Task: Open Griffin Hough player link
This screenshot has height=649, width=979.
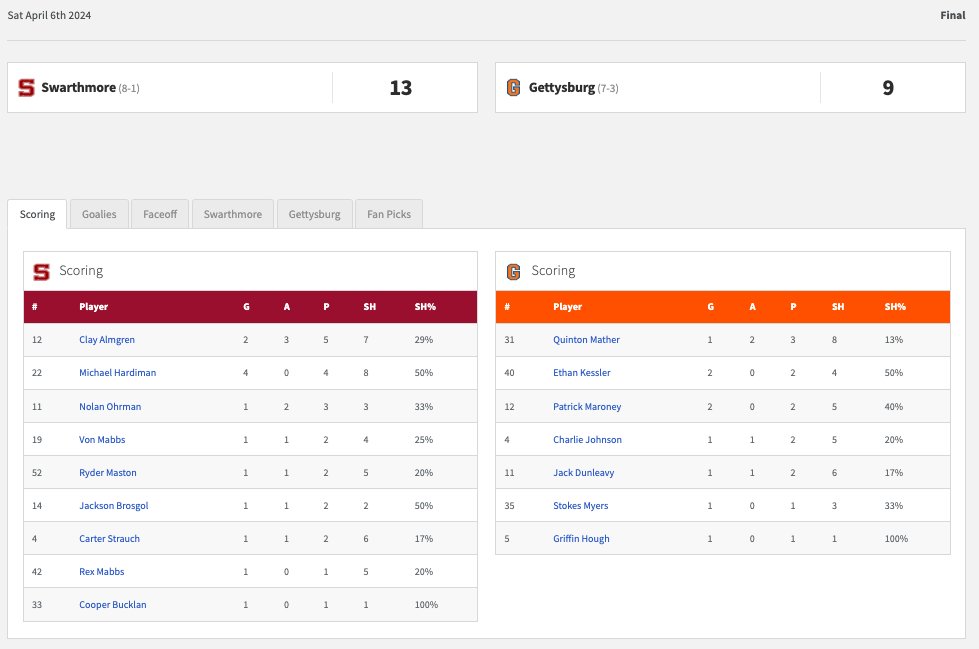Action: 581,539
